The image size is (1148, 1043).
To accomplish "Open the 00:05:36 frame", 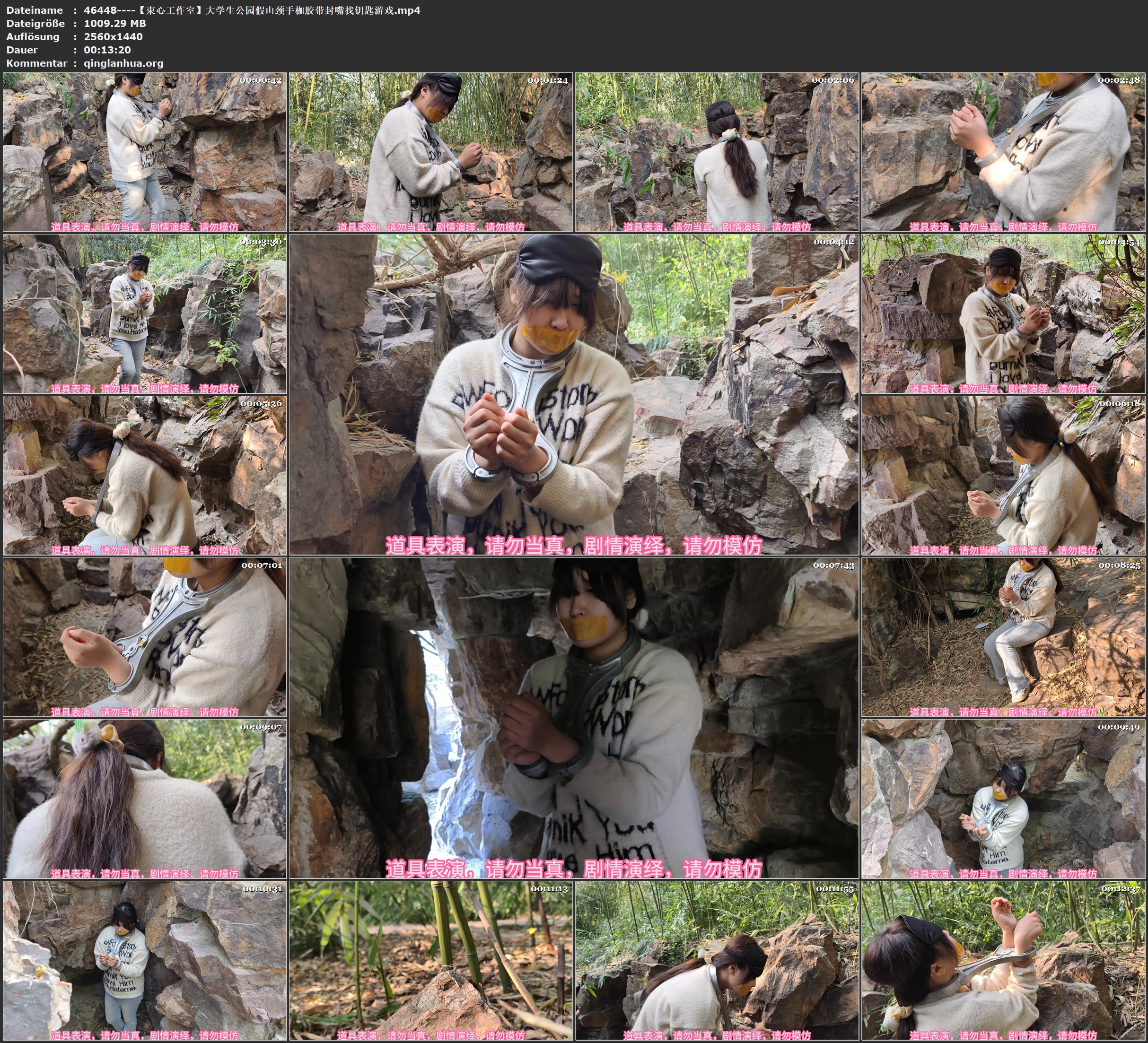I will click(x=145, y=475).
